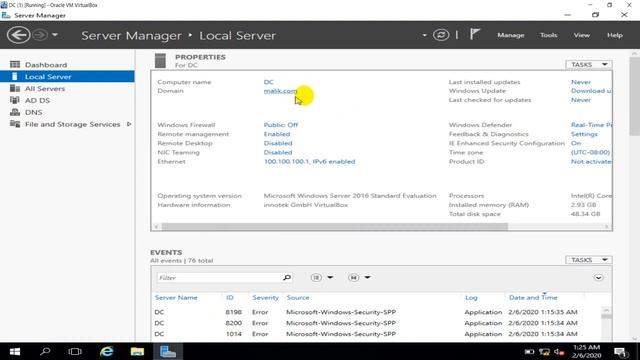Click Remote management Enabled link
This screenshot has width=640, height=360.
[277, 134]
